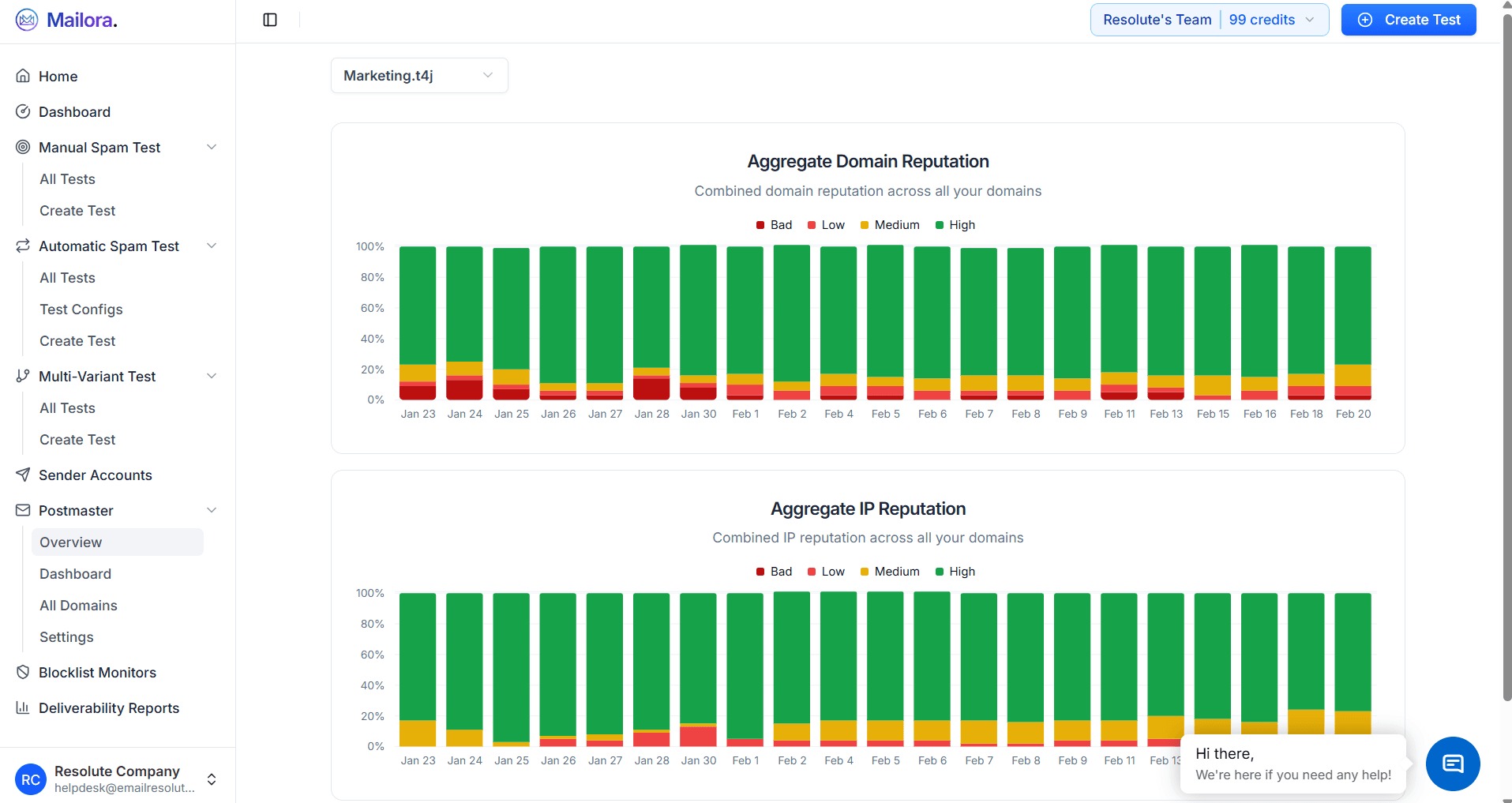1512x803 pixels.
Task: Open the 99 credits link
Action: 1262,19
